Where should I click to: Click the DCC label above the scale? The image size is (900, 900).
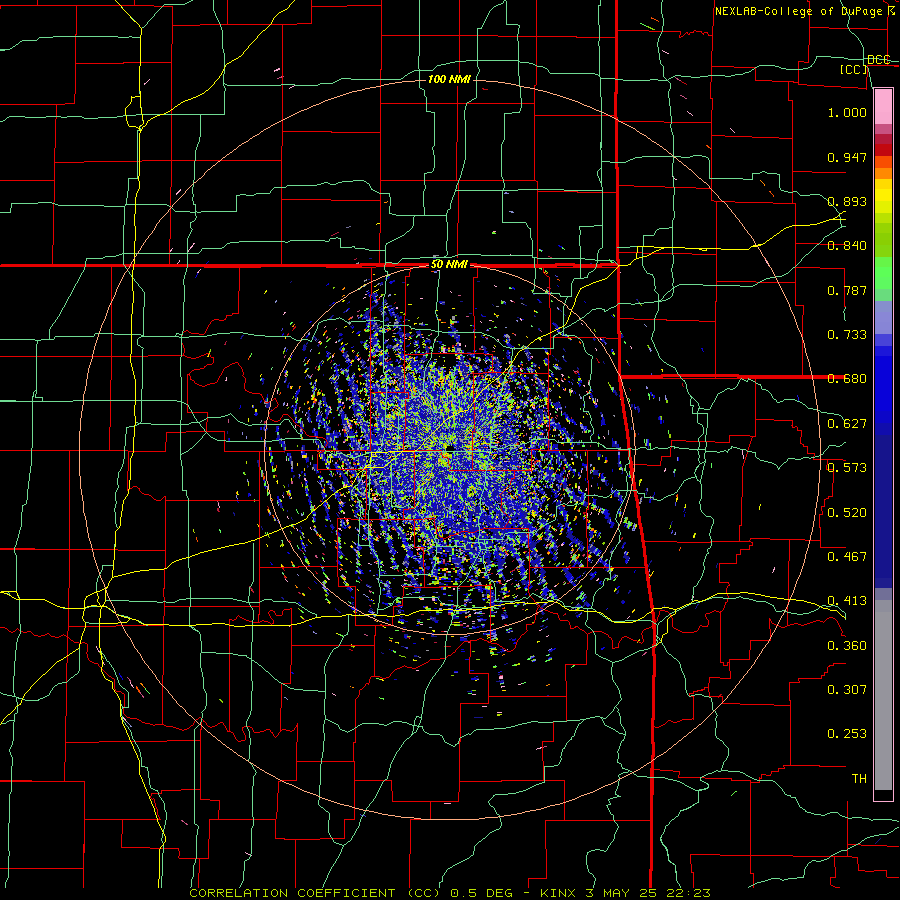[879, 60]
